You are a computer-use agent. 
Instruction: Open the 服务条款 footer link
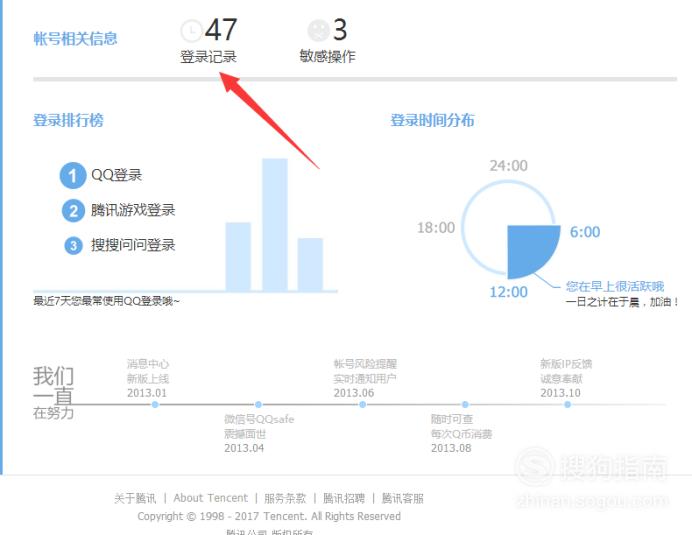pyautogui.click(x=285, y=498)
